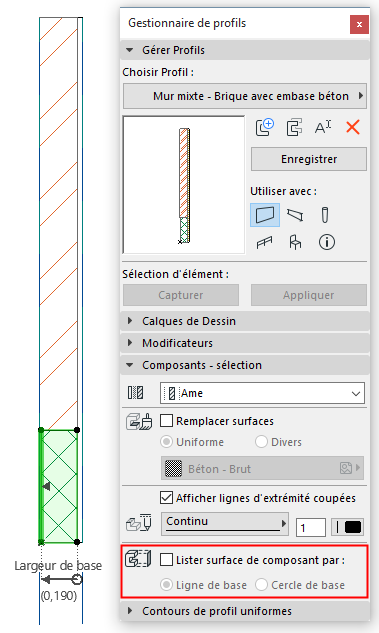The image size is (379, 633).
Task: Use profile with the Beam tool icon
Action: point(295,214)
